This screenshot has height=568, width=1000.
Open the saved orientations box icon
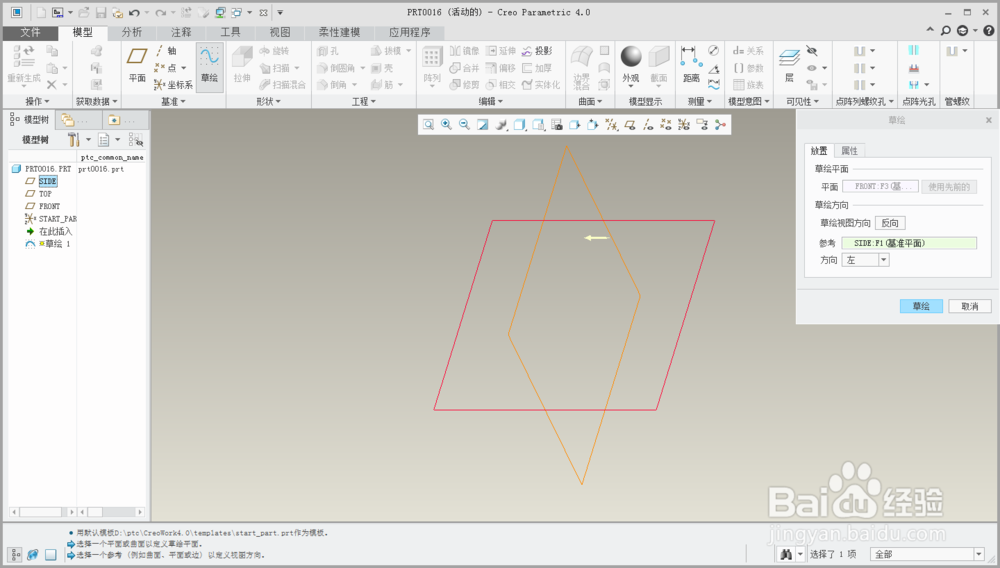[538, 125]
